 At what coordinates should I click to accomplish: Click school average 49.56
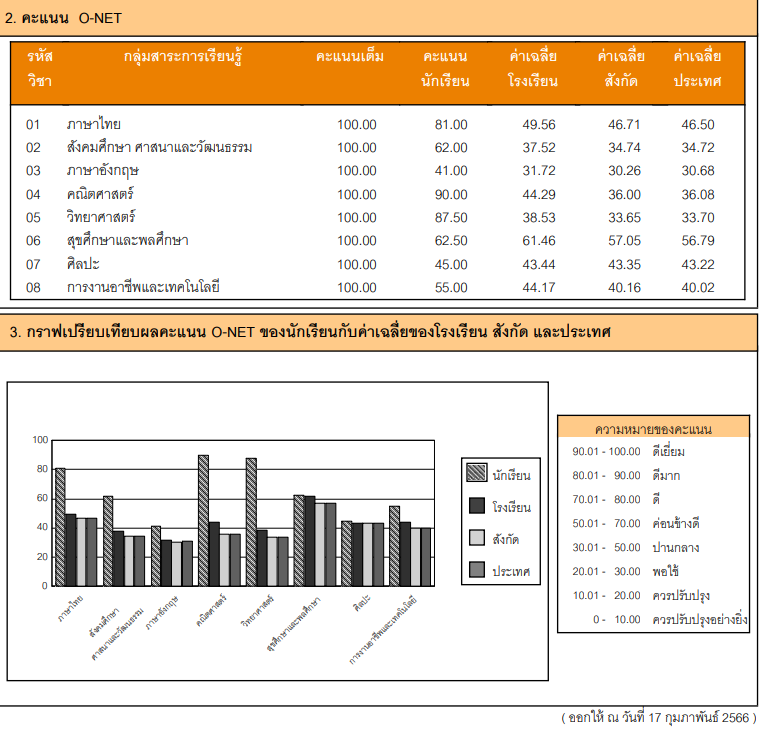click(539, 125)
